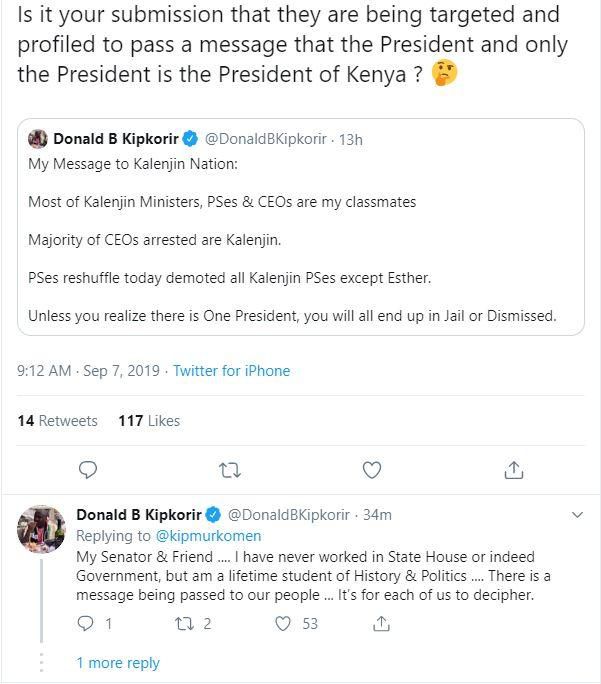601x684 pixels.
Task: Click the 34m timestamp on reply
Action: coord(377,515)
